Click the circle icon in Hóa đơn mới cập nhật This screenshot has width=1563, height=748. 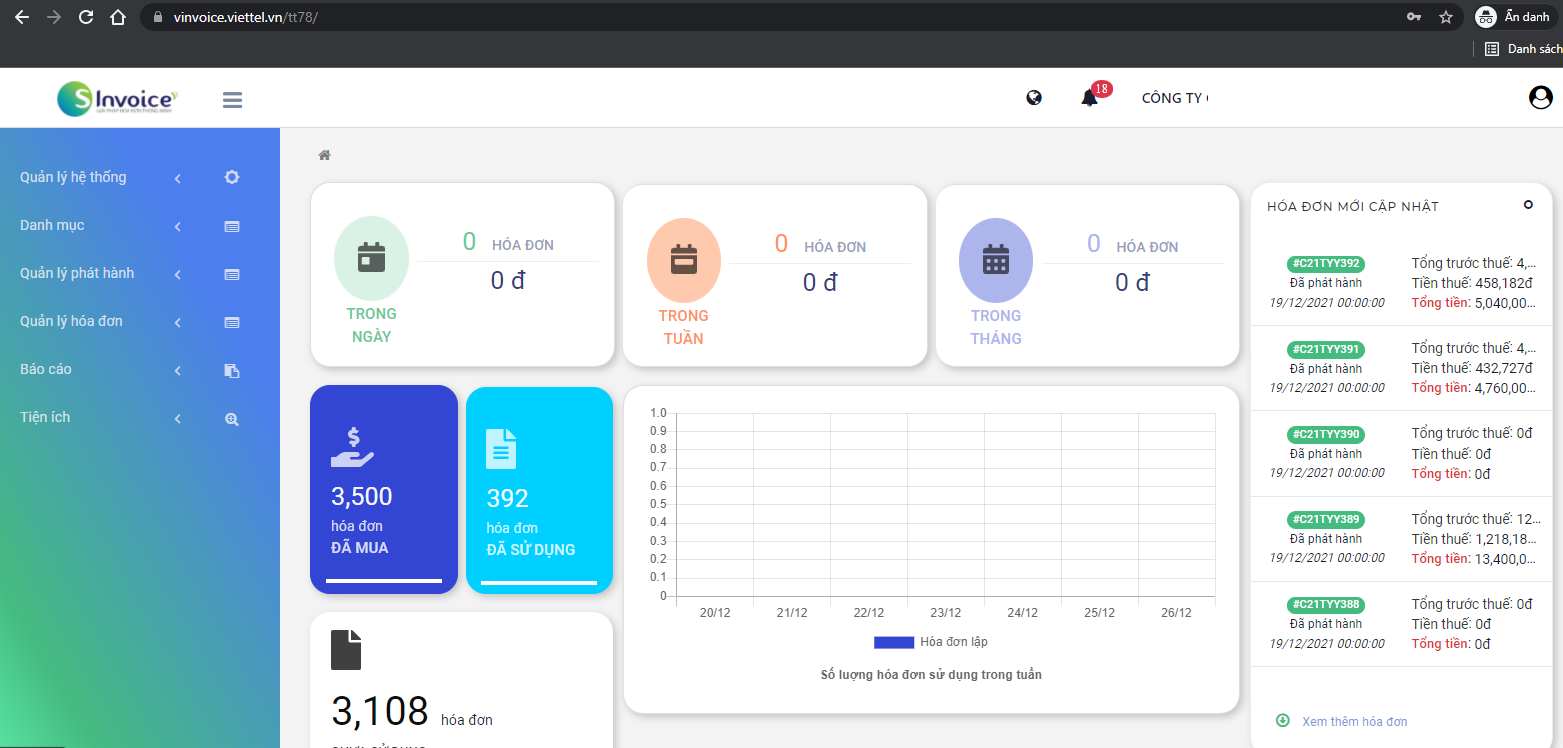tap(1528, 205)
